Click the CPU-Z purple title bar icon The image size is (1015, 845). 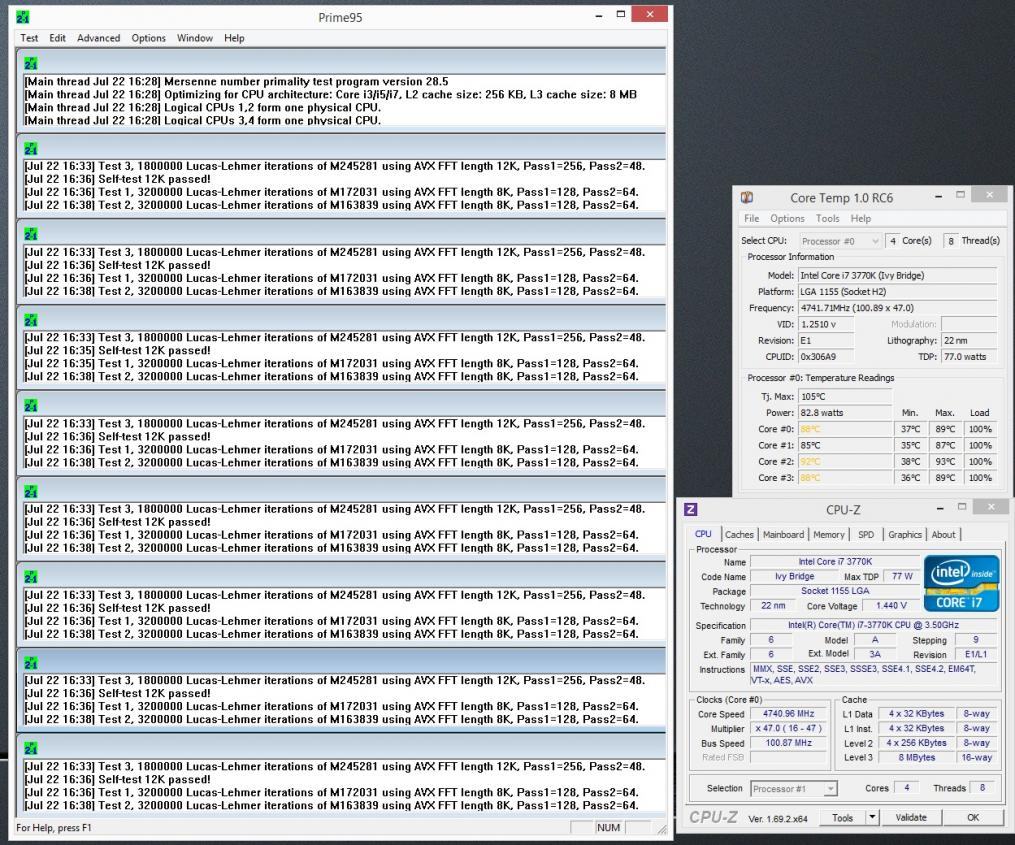(691, 510)
